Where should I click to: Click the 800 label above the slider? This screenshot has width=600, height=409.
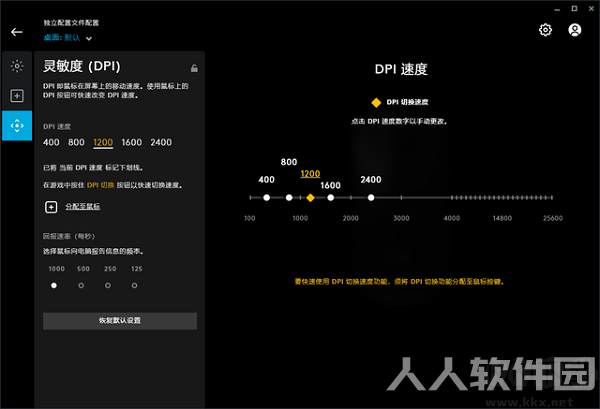(x=289, y=162)
